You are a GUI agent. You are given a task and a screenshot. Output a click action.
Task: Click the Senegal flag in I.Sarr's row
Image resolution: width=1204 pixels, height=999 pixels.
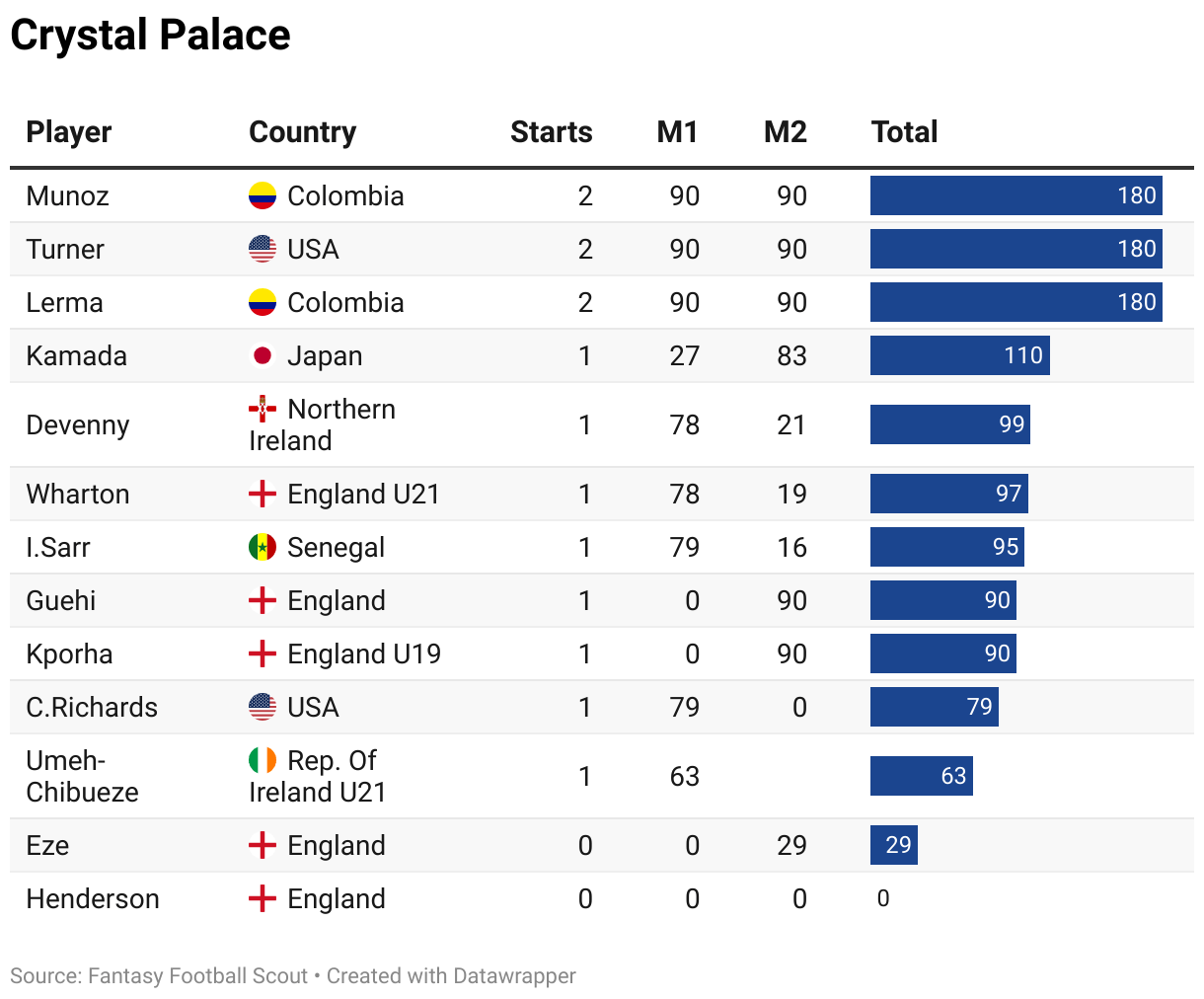tap(262, 547)
